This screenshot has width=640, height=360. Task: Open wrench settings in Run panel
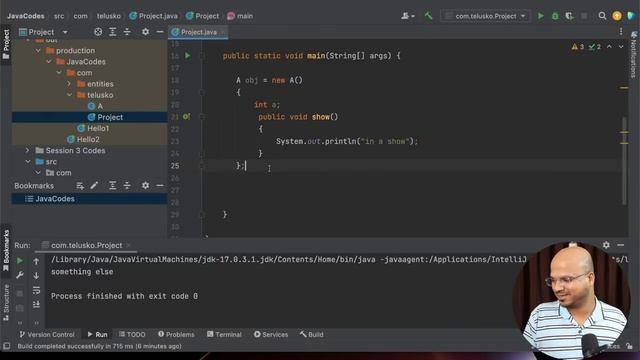[20, 275]
